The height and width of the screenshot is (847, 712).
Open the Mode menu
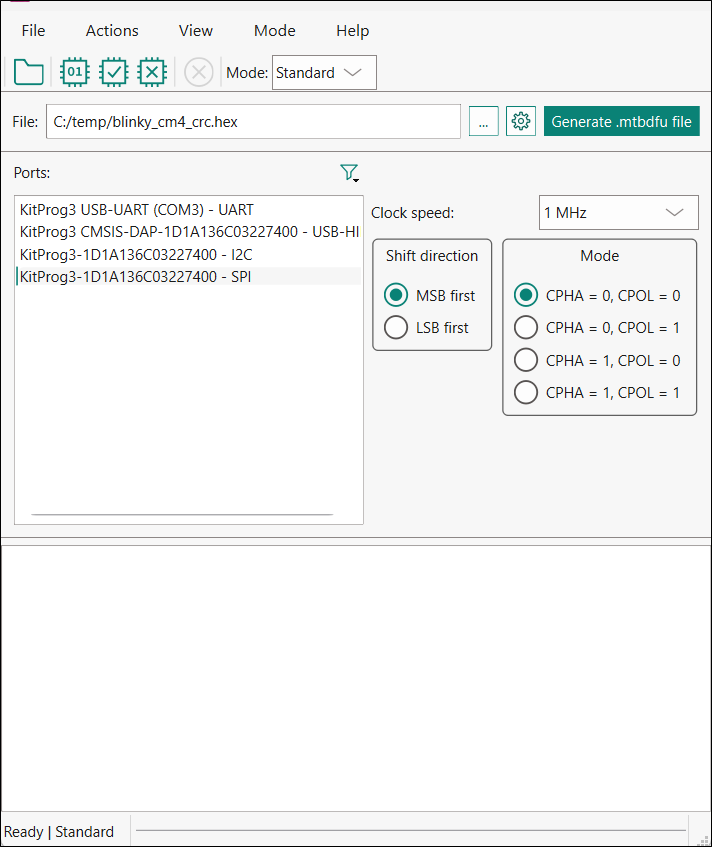(275, 31)
